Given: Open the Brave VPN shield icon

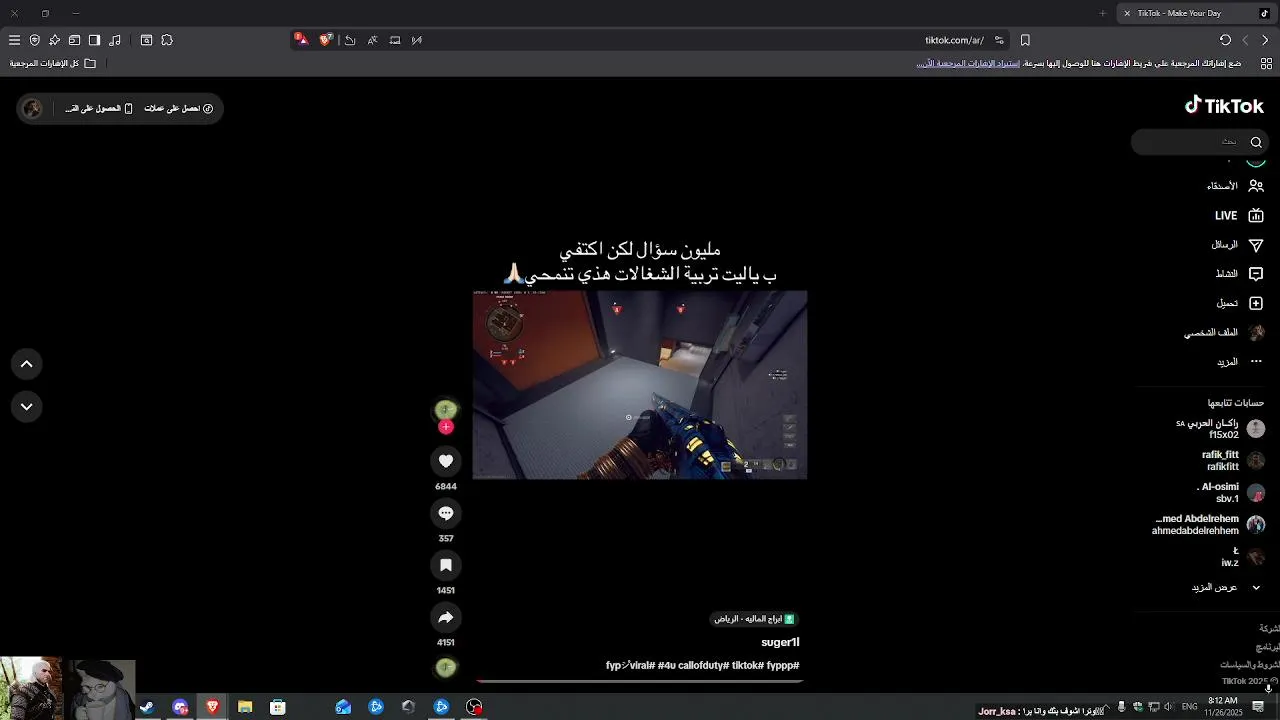Looking at the screenshot, I should pos(35,40).
